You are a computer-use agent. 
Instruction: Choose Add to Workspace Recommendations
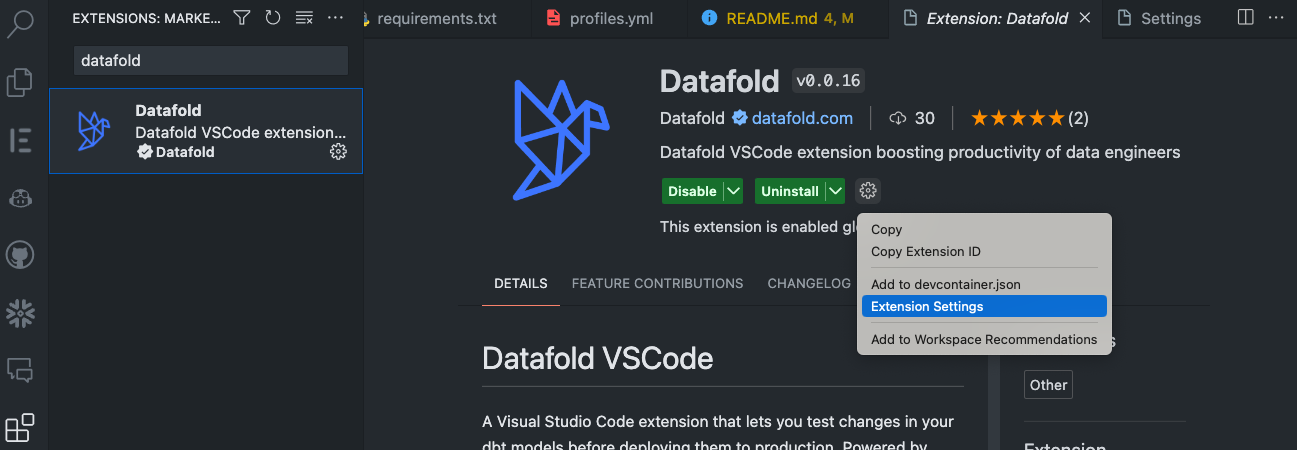(x=984, y=339)
